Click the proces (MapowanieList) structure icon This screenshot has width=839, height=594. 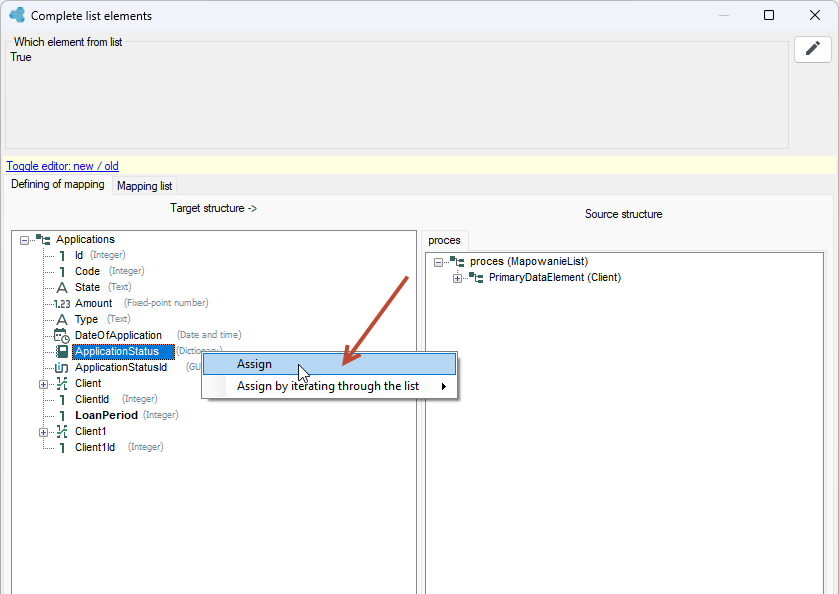(457, 261)
